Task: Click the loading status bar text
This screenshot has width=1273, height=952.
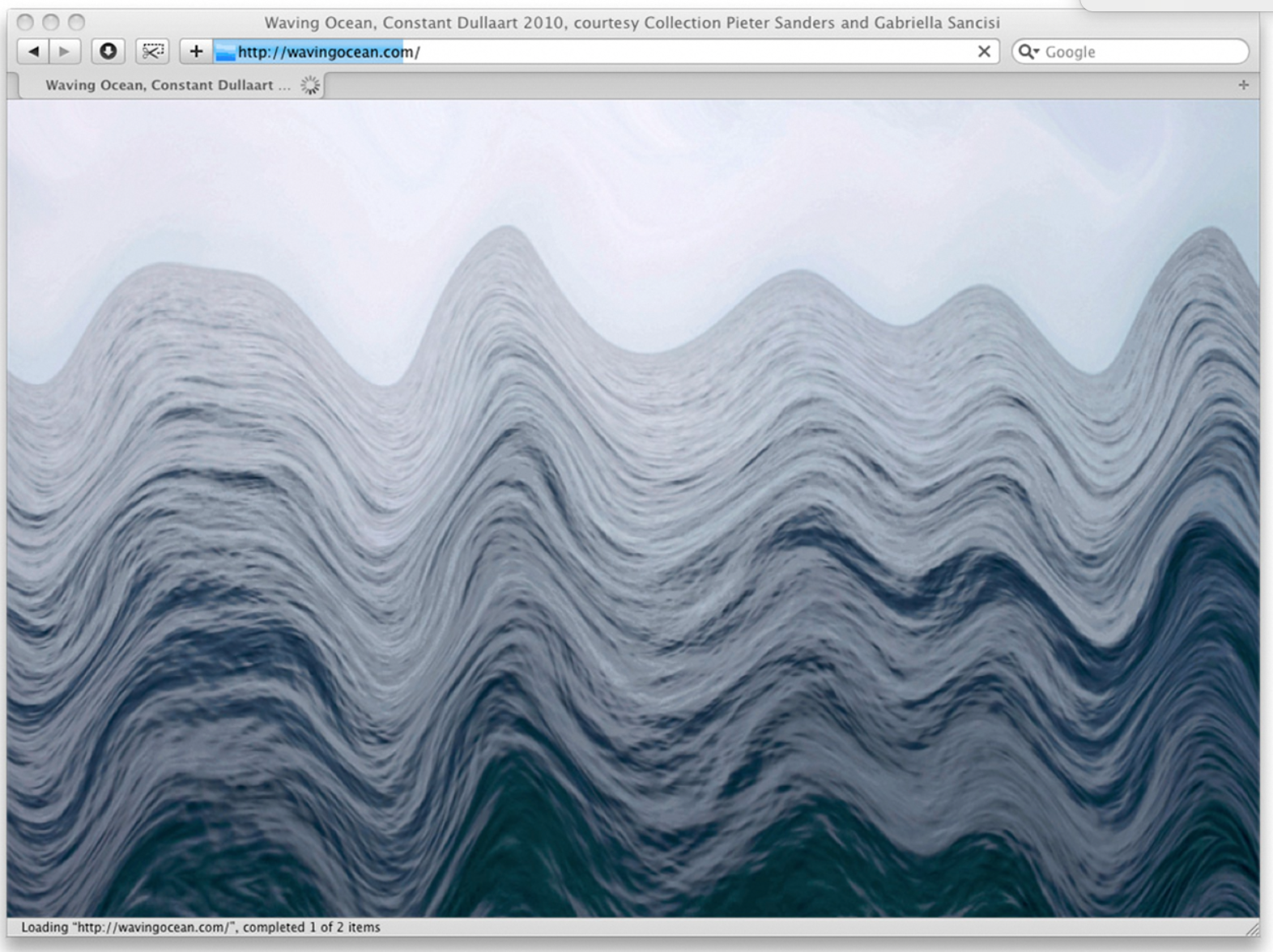Action: (201, 927)
